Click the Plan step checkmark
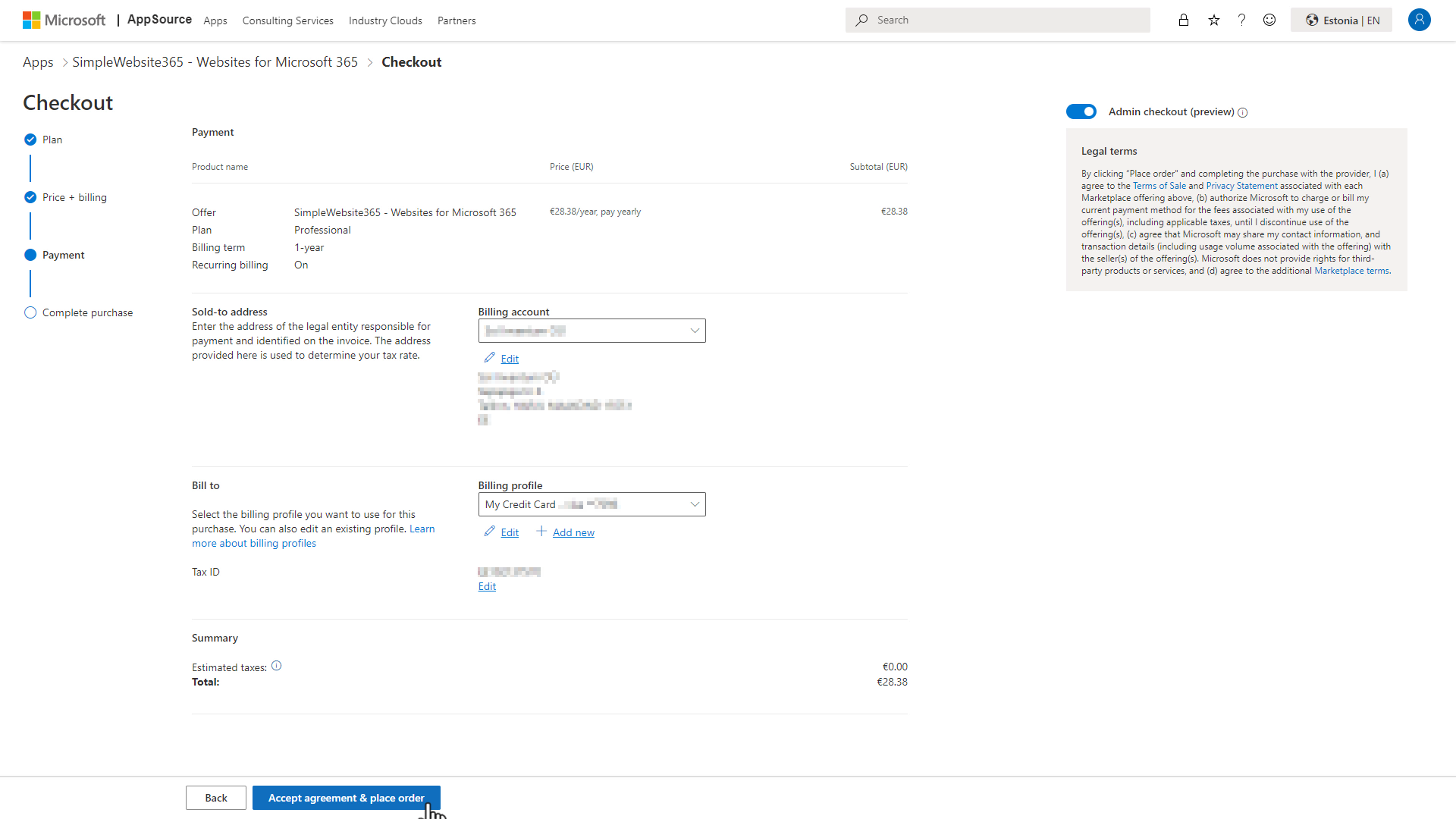The height and width of the screenshot is (819, 1456). 30,140
